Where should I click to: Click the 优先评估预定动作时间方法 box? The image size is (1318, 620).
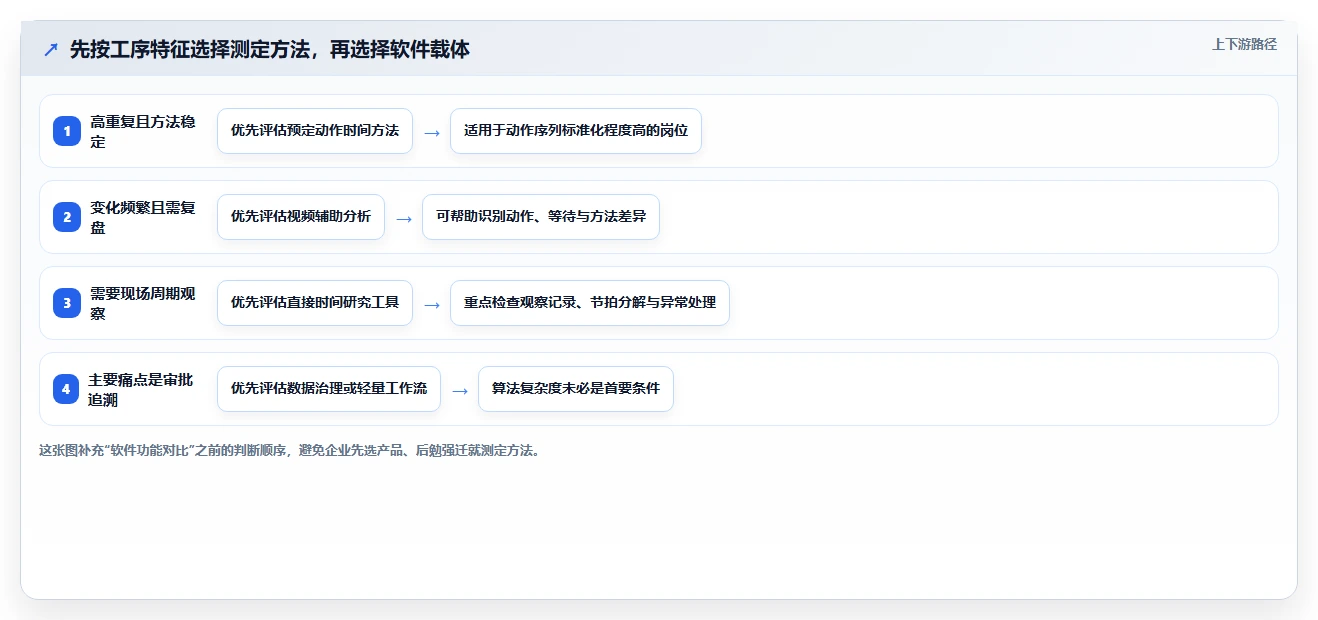[315, 131]
